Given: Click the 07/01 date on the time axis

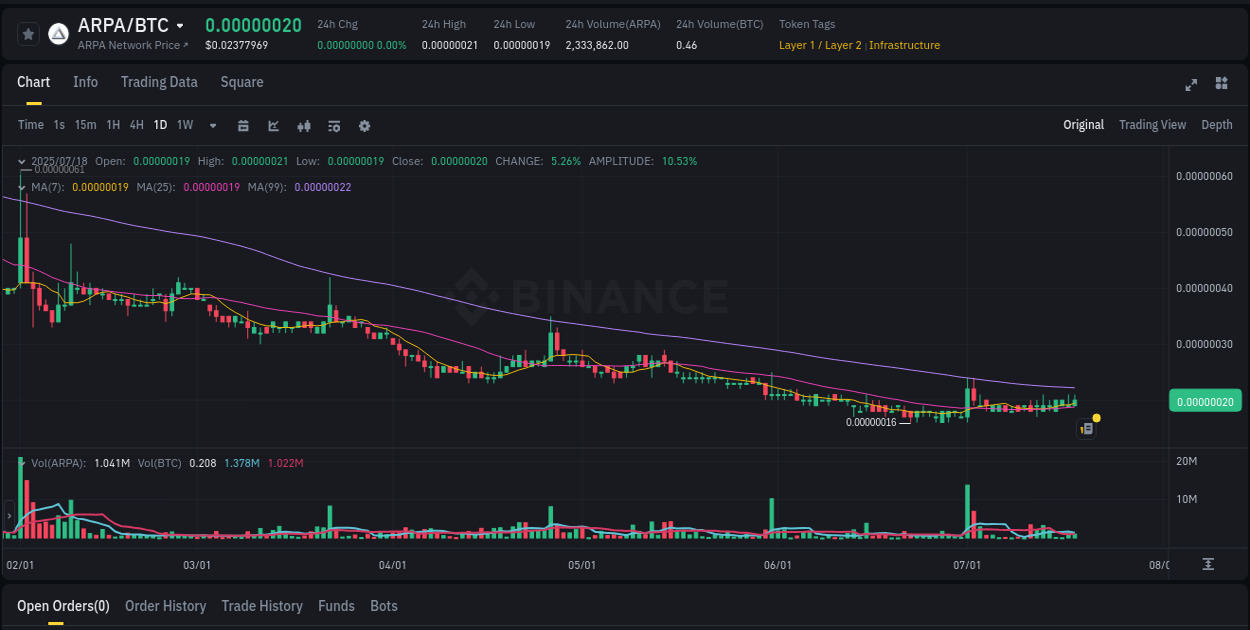Looking at the screenshot, I should [x=967, y=565].
